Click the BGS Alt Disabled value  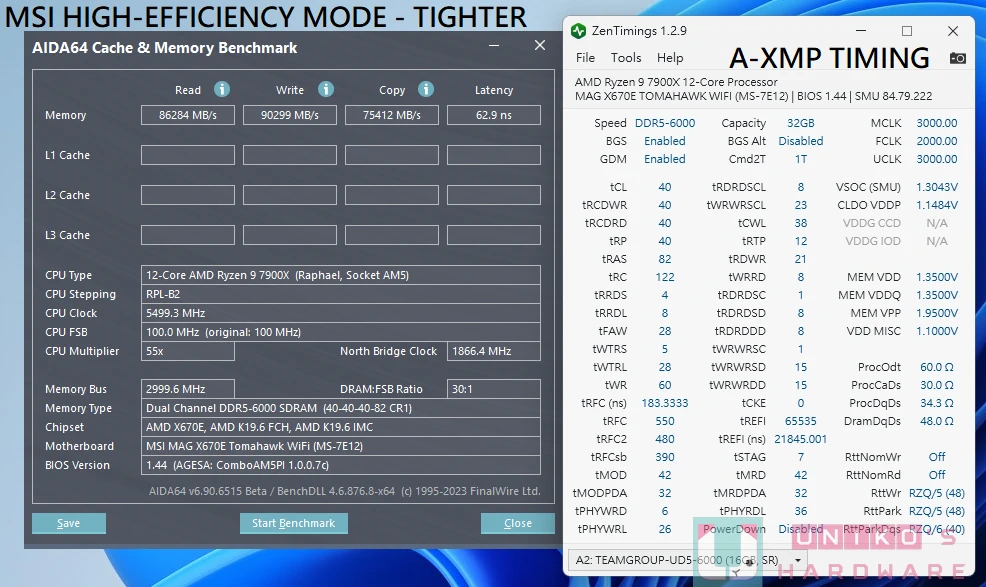click(x=800, y=141)
